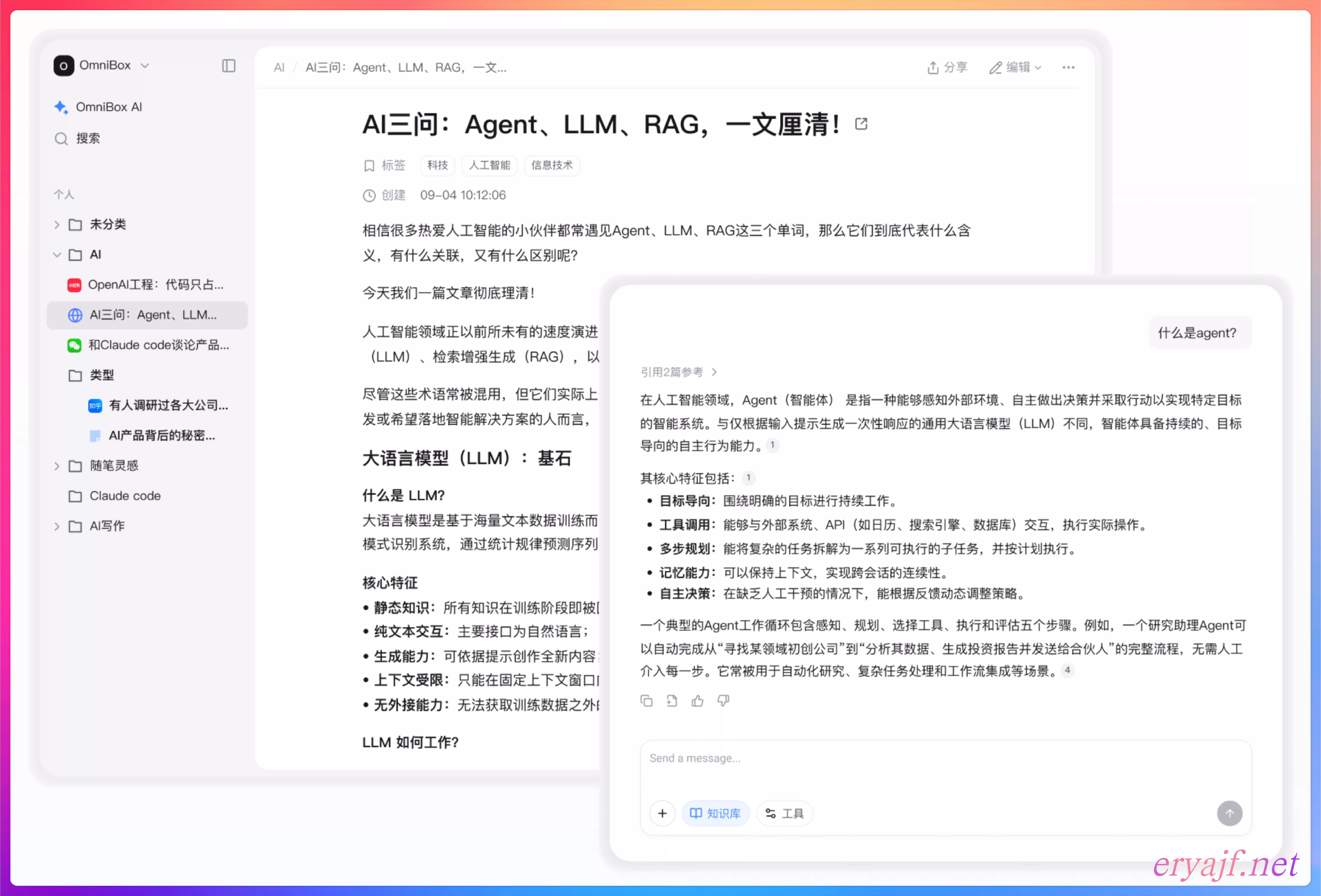
Task: Toggle the 知识库 knowledge base option
Action: point(715,813)
